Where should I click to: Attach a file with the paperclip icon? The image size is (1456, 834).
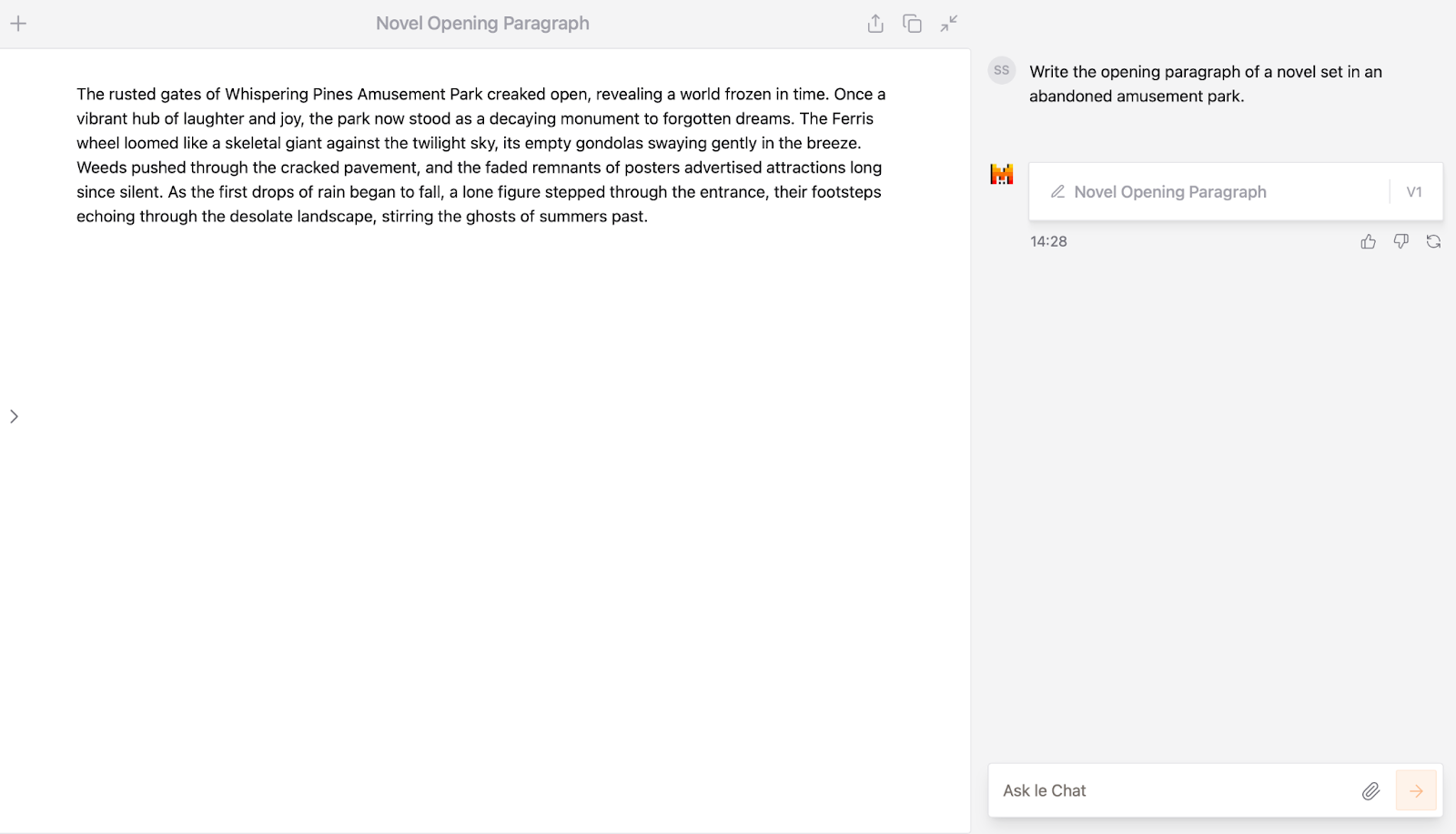coord(1371,791)
